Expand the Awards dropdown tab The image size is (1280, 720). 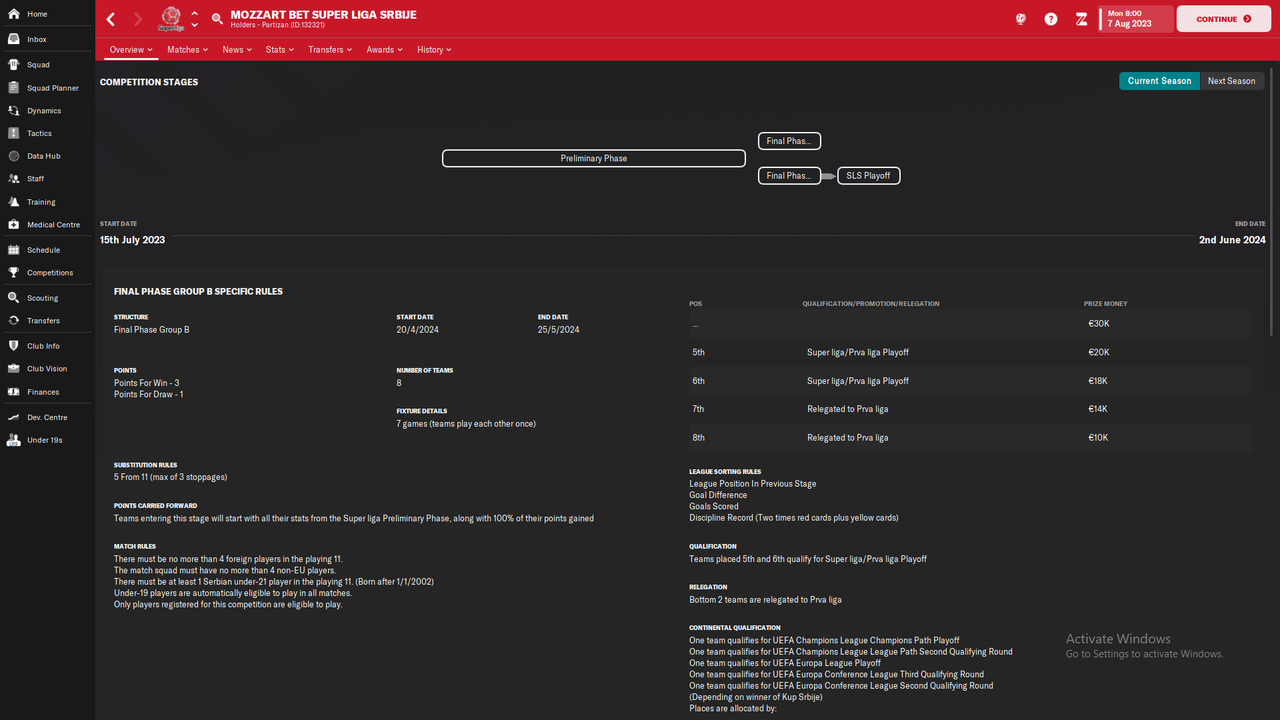tap(384, 49)
